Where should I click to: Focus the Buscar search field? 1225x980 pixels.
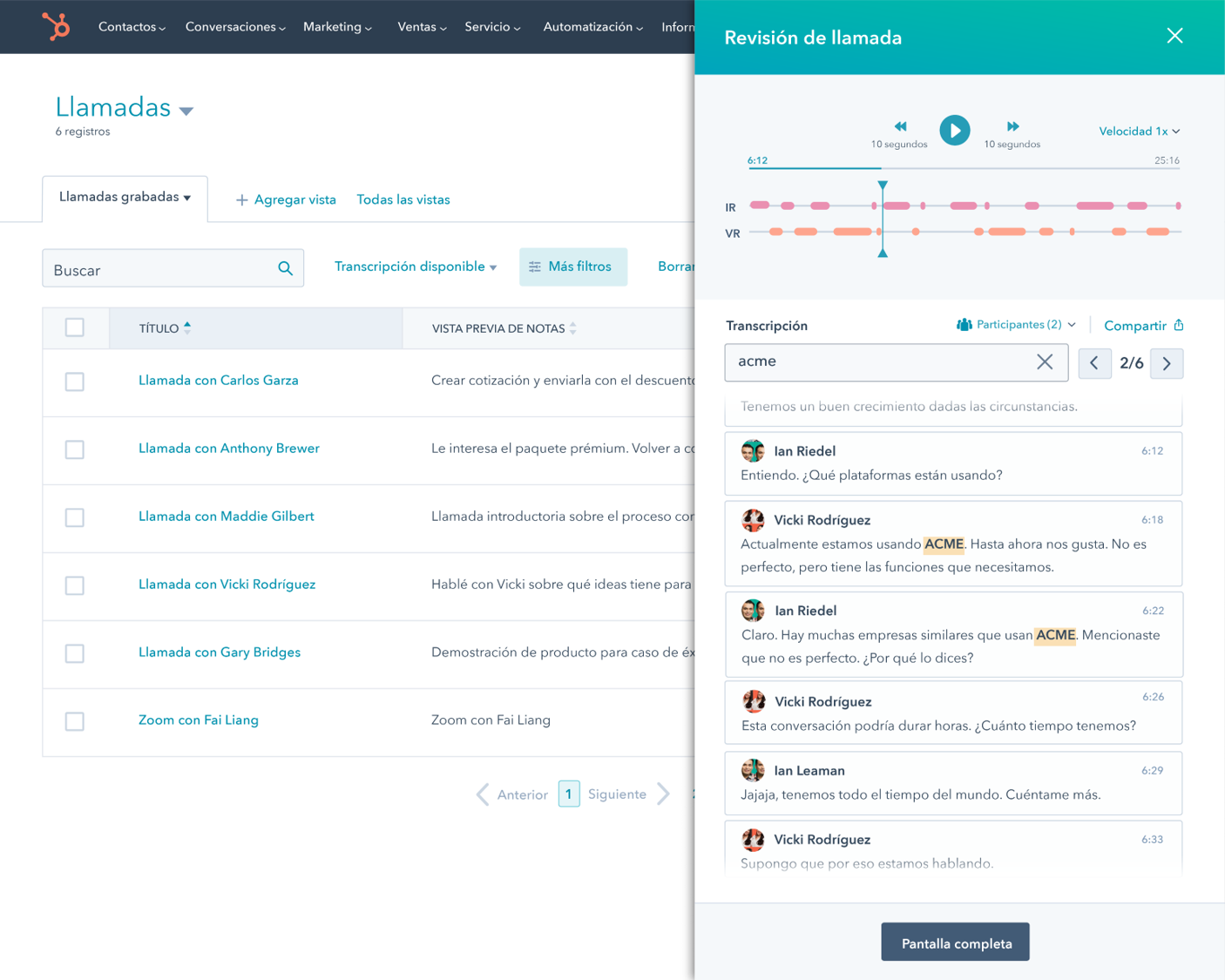[173, 268]
